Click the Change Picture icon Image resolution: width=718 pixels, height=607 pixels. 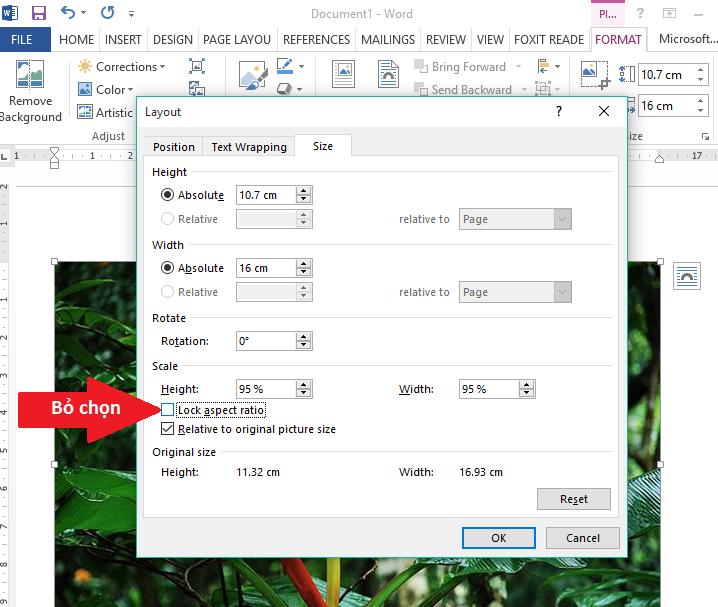(197, 88)
